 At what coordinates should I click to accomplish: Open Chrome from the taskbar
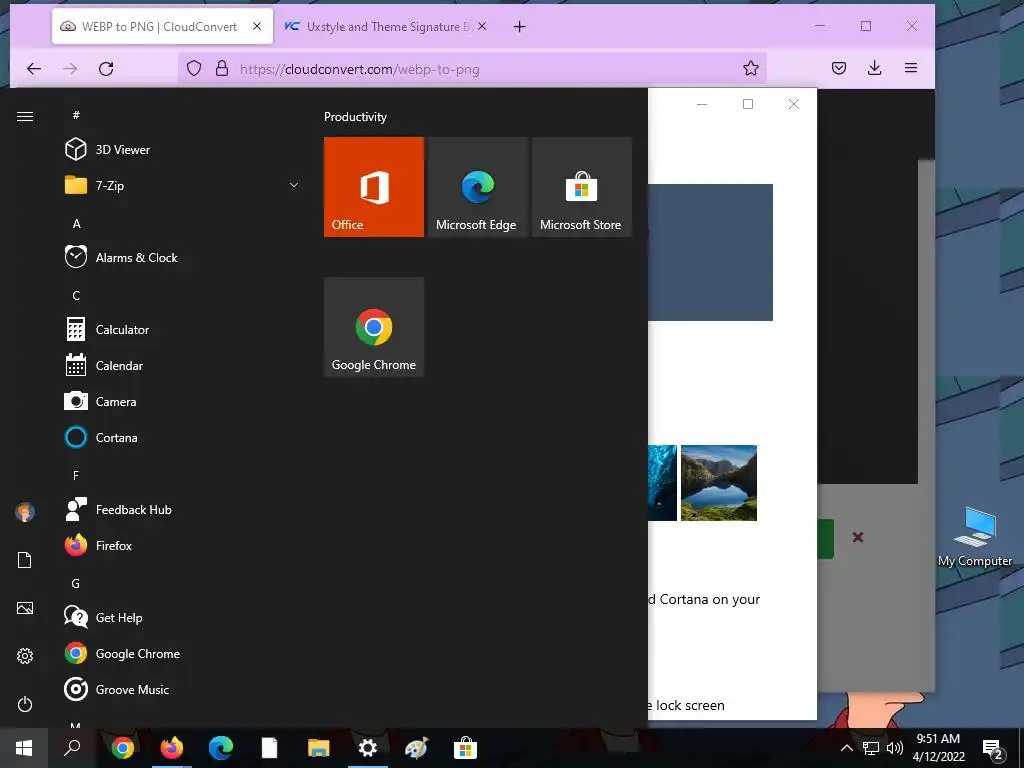[x=122, y=748]
